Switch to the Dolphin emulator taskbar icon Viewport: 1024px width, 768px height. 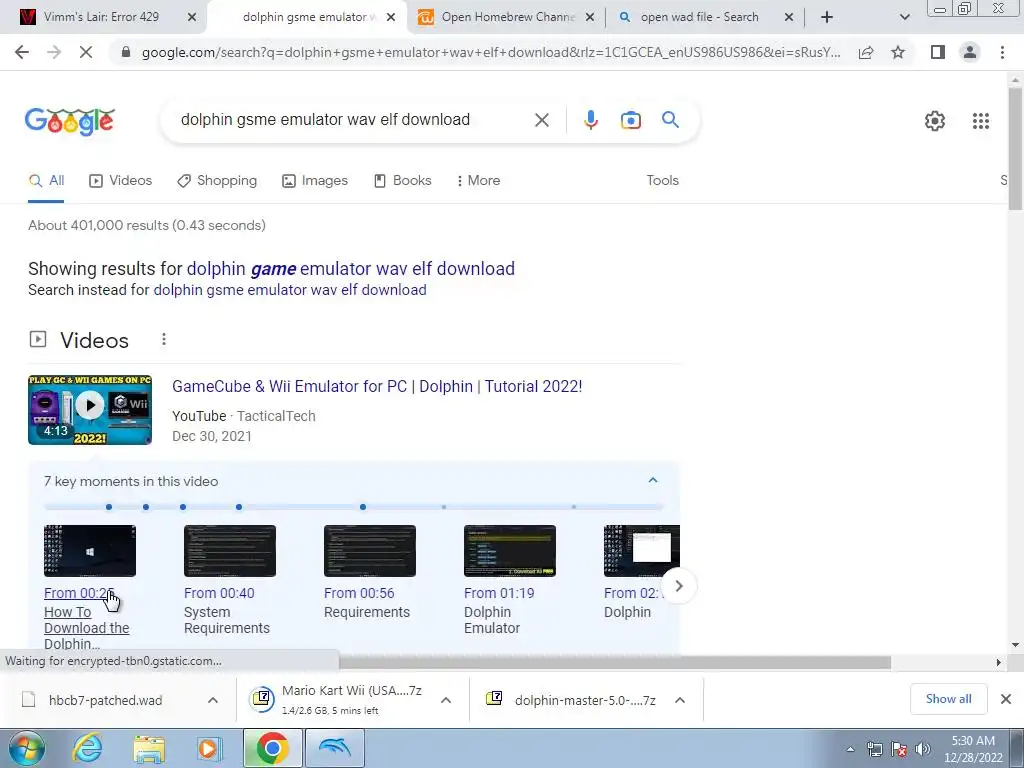coord(334,748)
